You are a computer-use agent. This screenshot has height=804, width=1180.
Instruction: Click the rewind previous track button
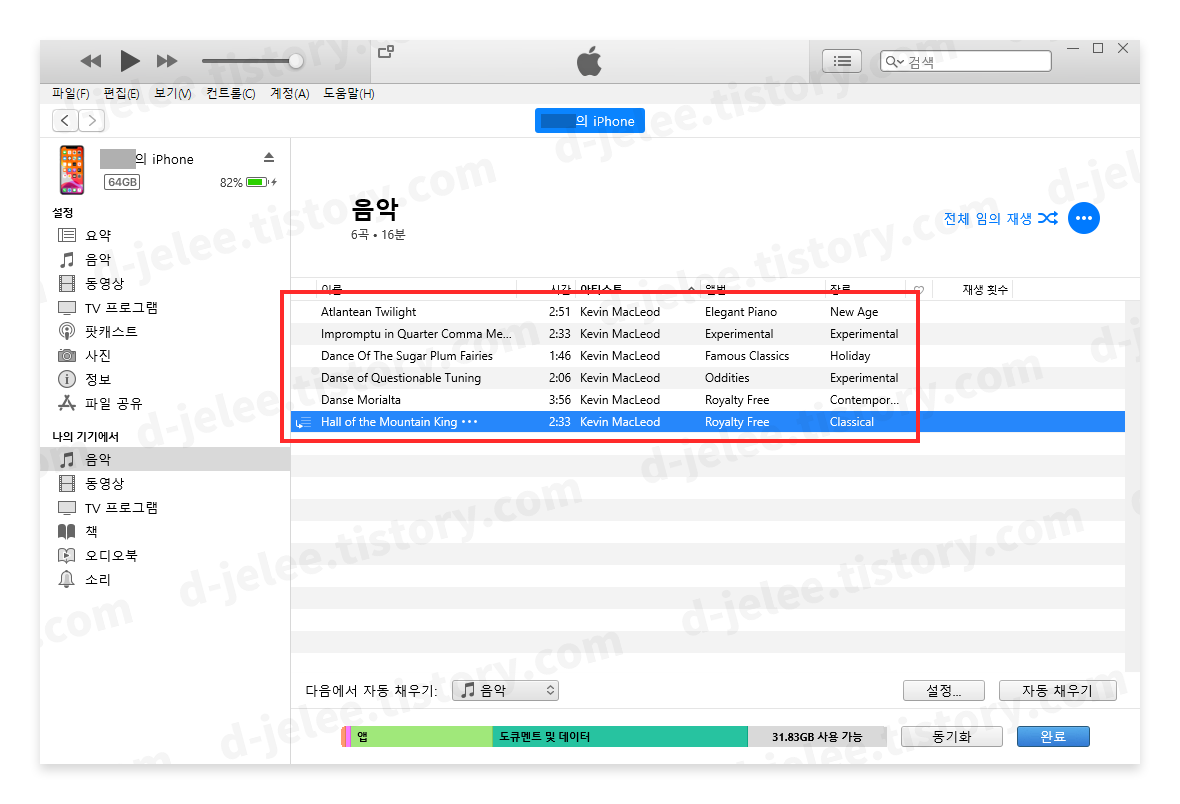(91, 61)
